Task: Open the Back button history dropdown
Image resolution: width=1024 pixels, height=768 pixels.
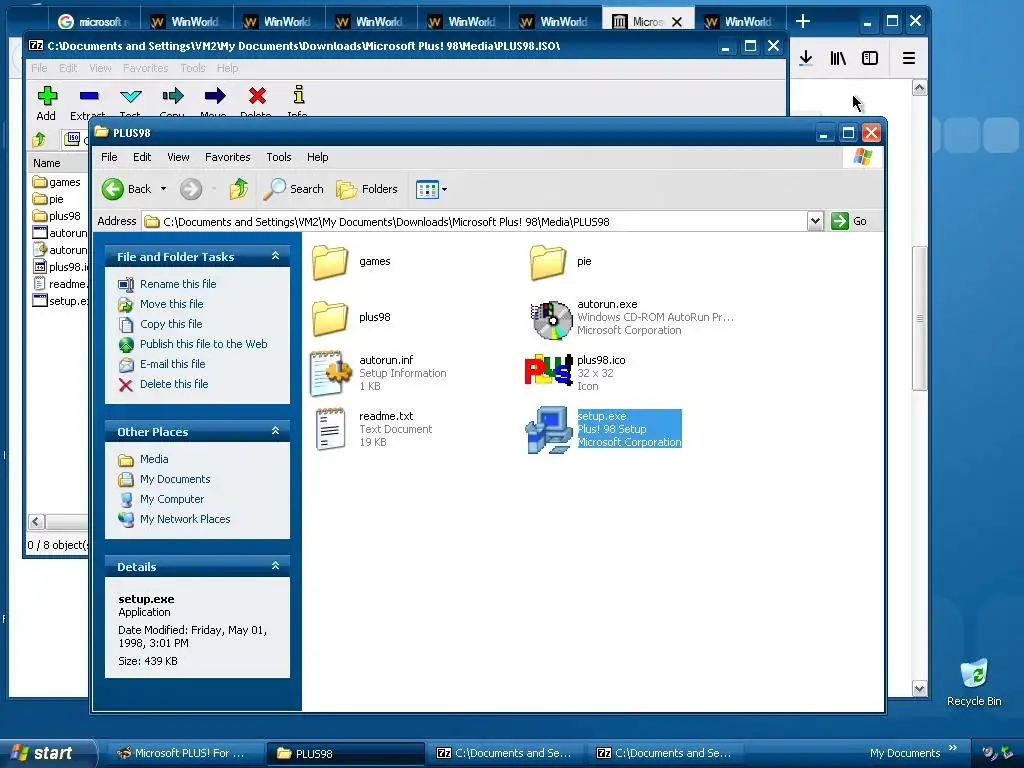Action: (163, 189)
